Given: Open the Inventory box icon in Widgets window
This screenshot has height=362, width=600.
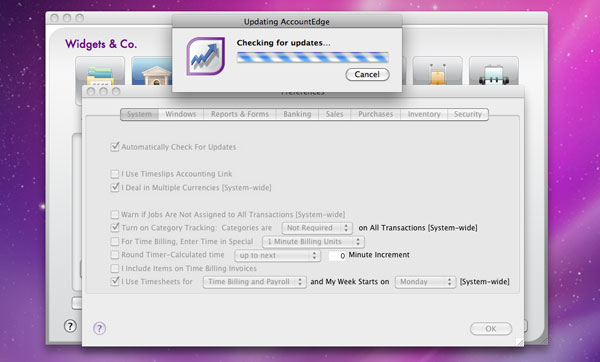Looking at the screenshot, I should (437, 71).
